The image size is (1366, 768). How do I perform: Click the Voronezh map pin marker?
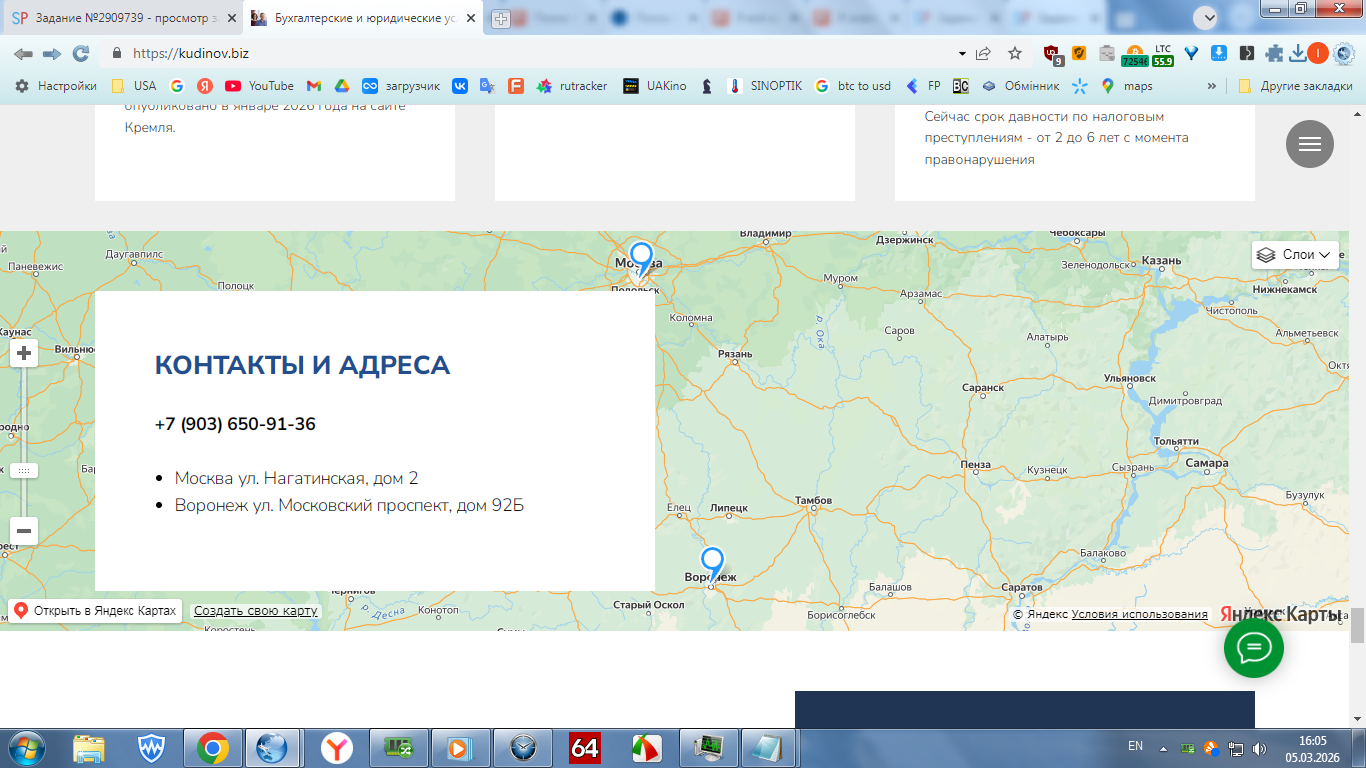(712, 564)
